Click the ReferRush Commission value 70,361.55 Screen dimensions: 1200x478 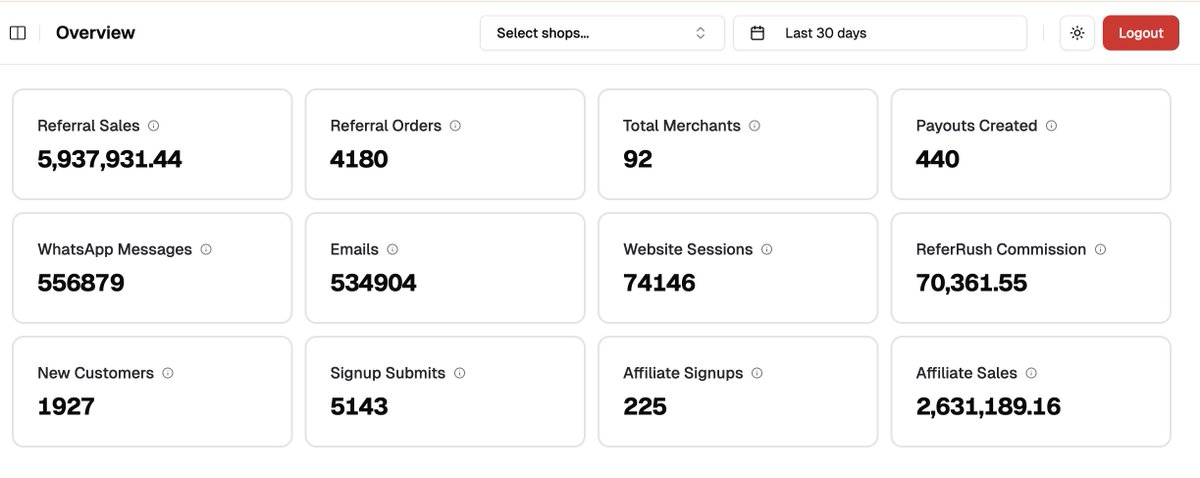[x=971, y=283]
